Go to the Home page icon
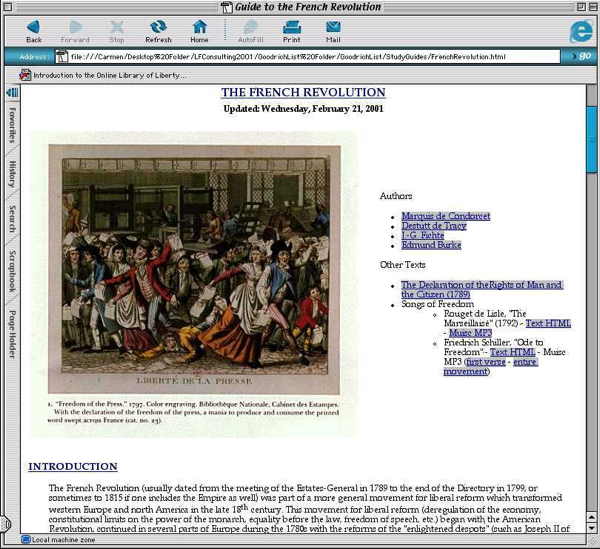 pyautogui.click(x=199, y=31)
